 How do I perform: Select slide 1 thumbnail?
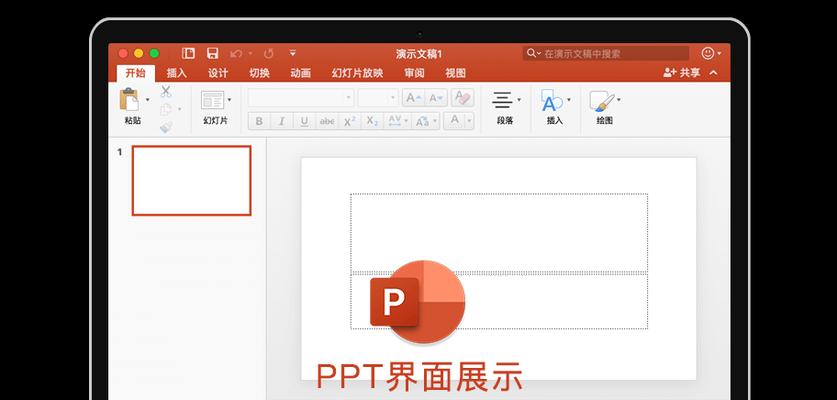pyautogui.click(x=192, y=181)
